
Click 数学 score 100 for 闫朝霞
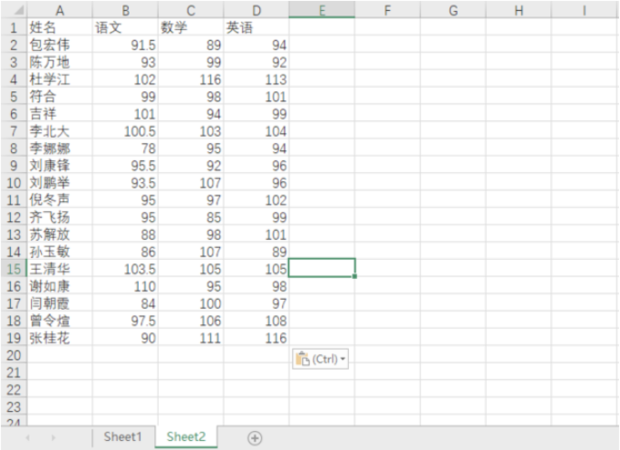click(x=191, y=303)
